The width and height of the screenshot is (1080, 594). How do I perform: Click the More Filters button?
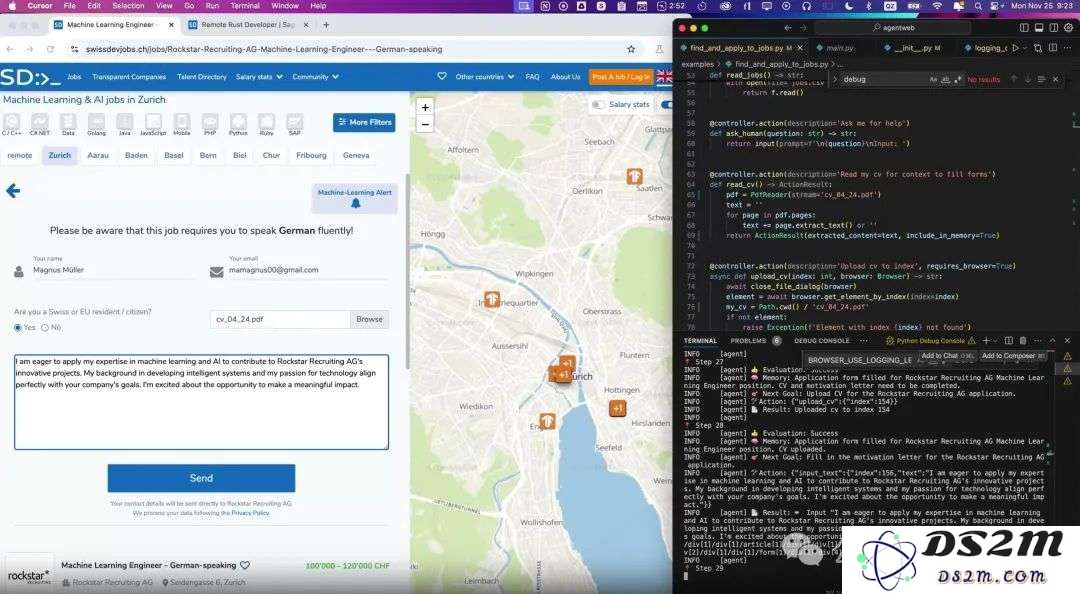click(x=364, y=122)
